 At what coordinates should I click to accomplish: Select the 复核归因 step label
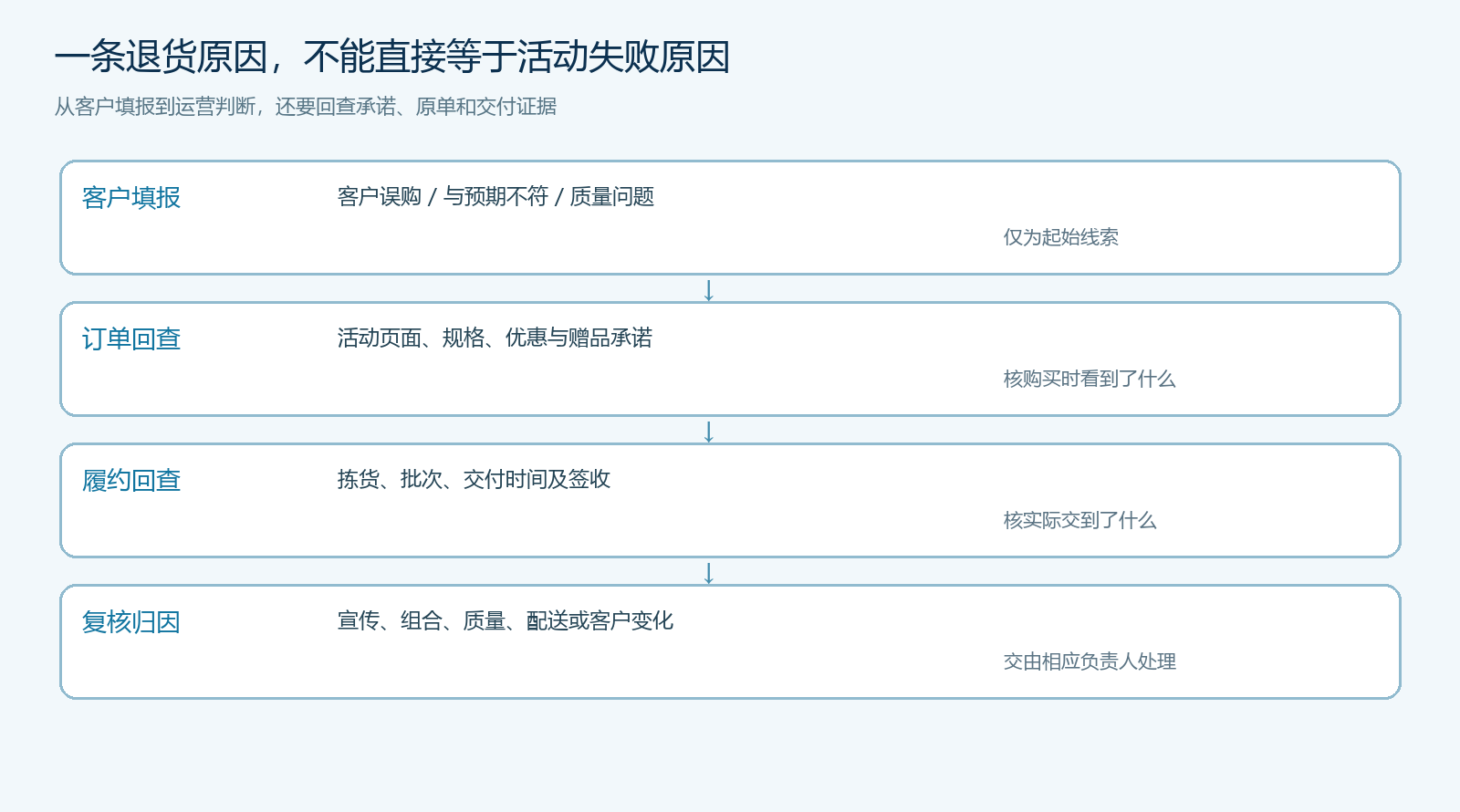(x=131, y=622)
